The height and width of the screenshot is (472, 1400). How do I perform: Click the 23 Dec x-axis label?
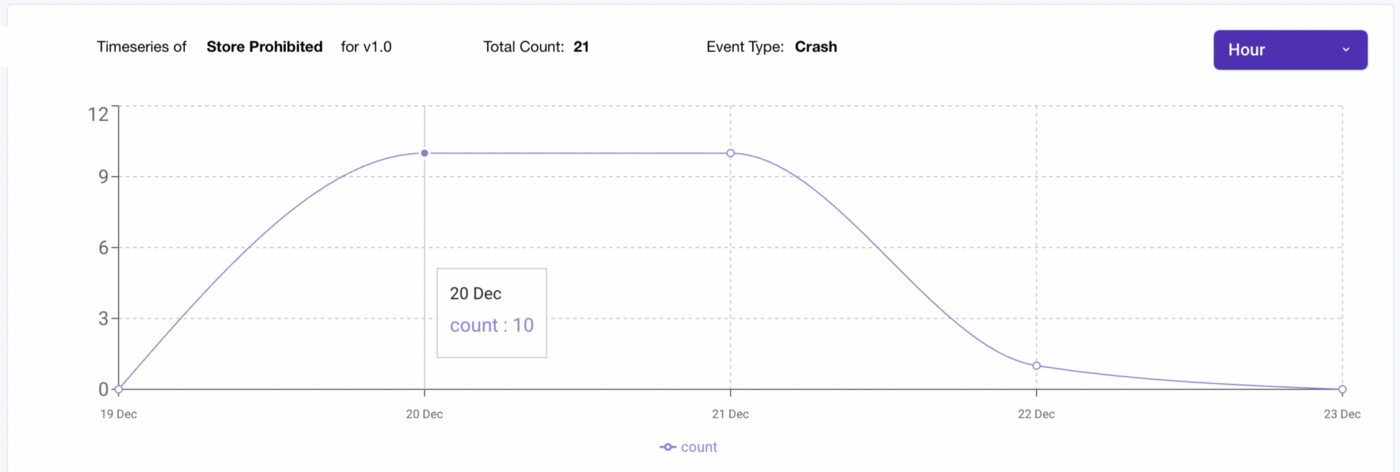click(1342, 413)
